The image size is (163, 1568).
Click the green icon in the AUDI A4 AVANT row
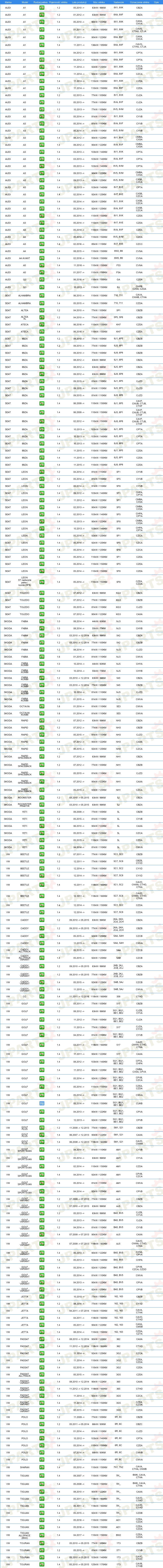(42, 258)
